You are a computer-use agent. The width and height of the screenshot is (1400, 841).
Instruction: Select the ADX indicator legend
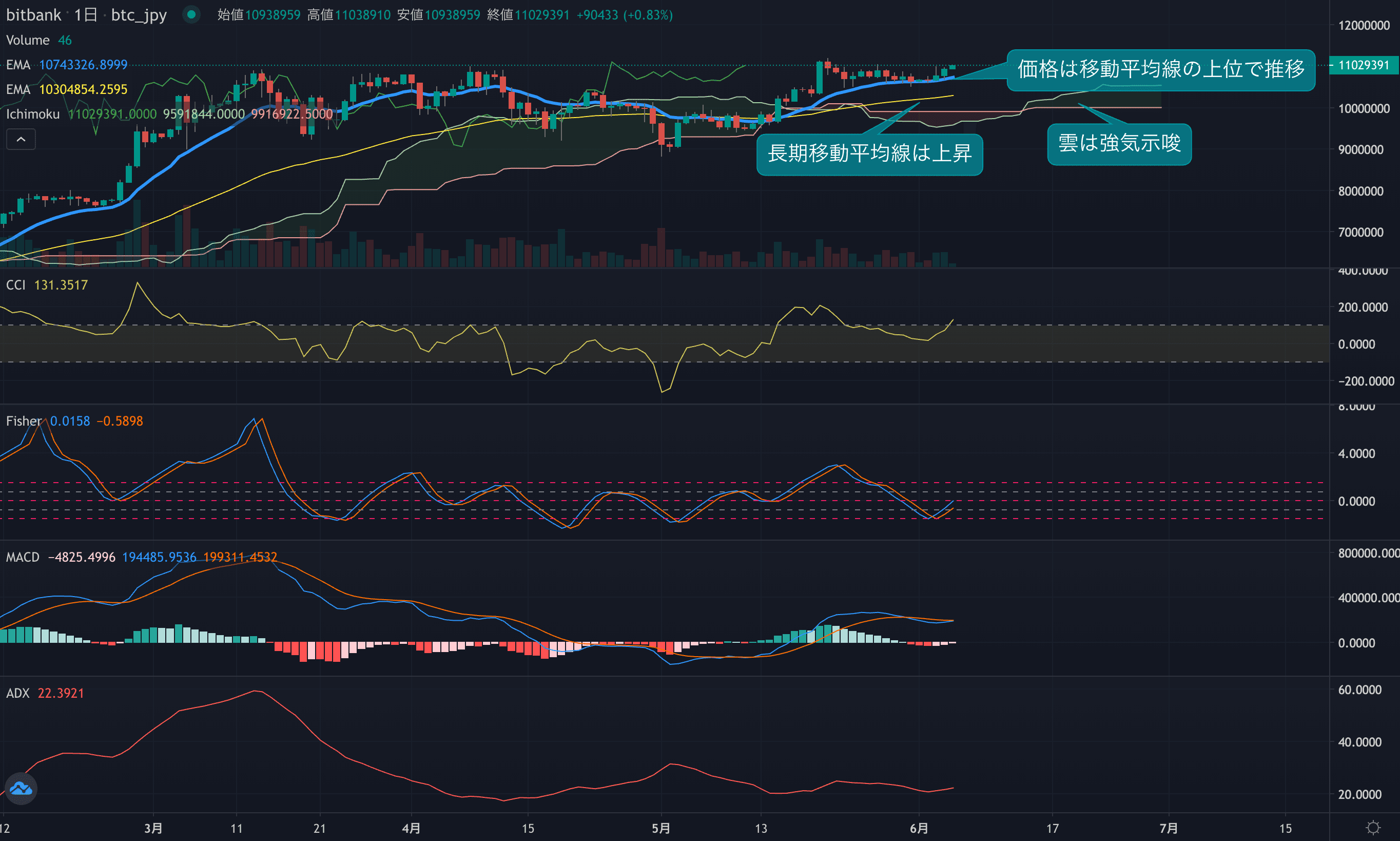point(17,693)
